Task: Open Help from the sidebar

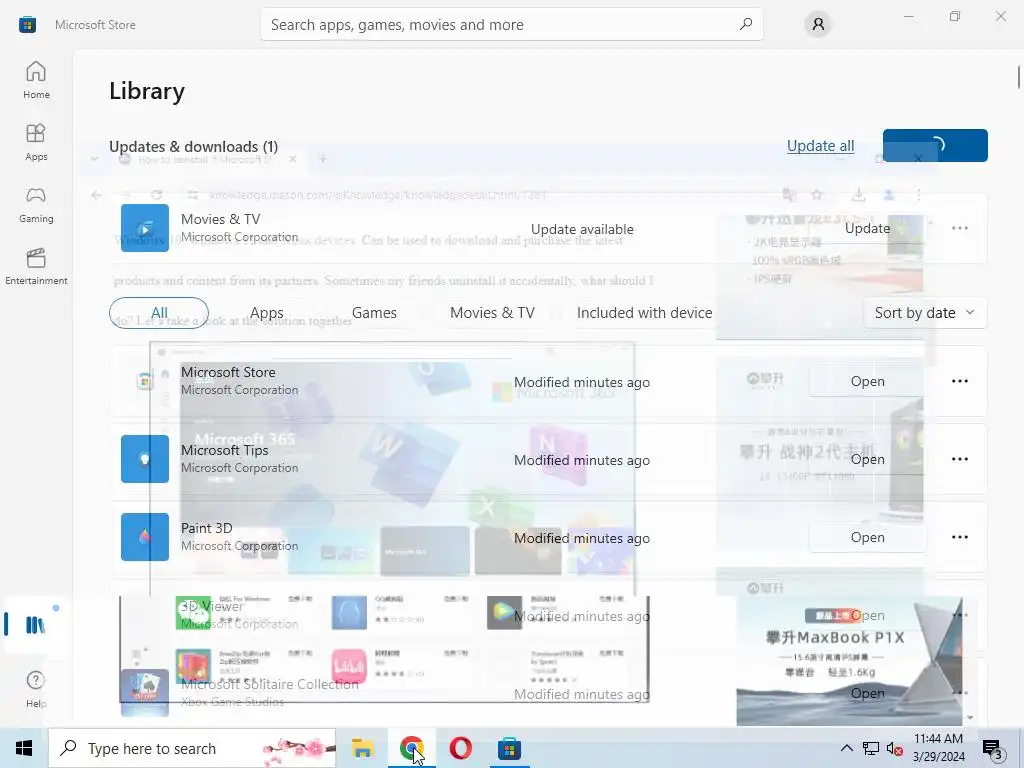Action: click(x=36, y=689)
